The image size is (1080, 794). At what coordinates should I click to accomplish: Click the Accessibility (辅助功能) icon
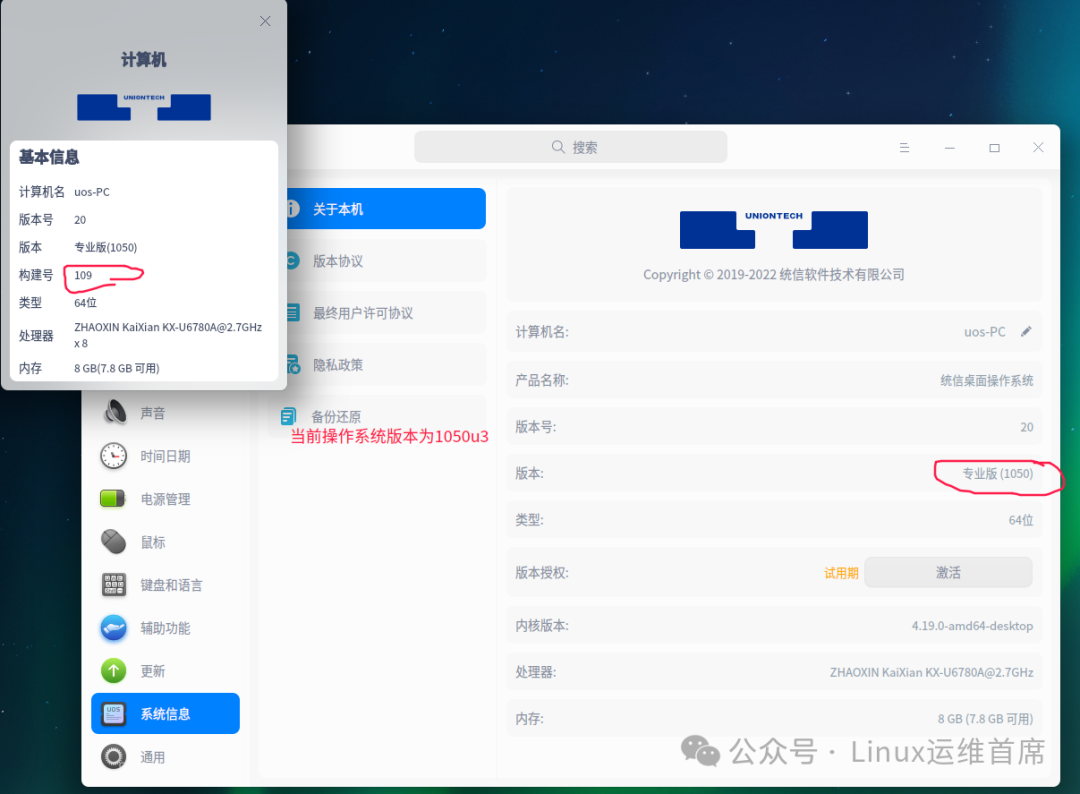pos(114,628)
